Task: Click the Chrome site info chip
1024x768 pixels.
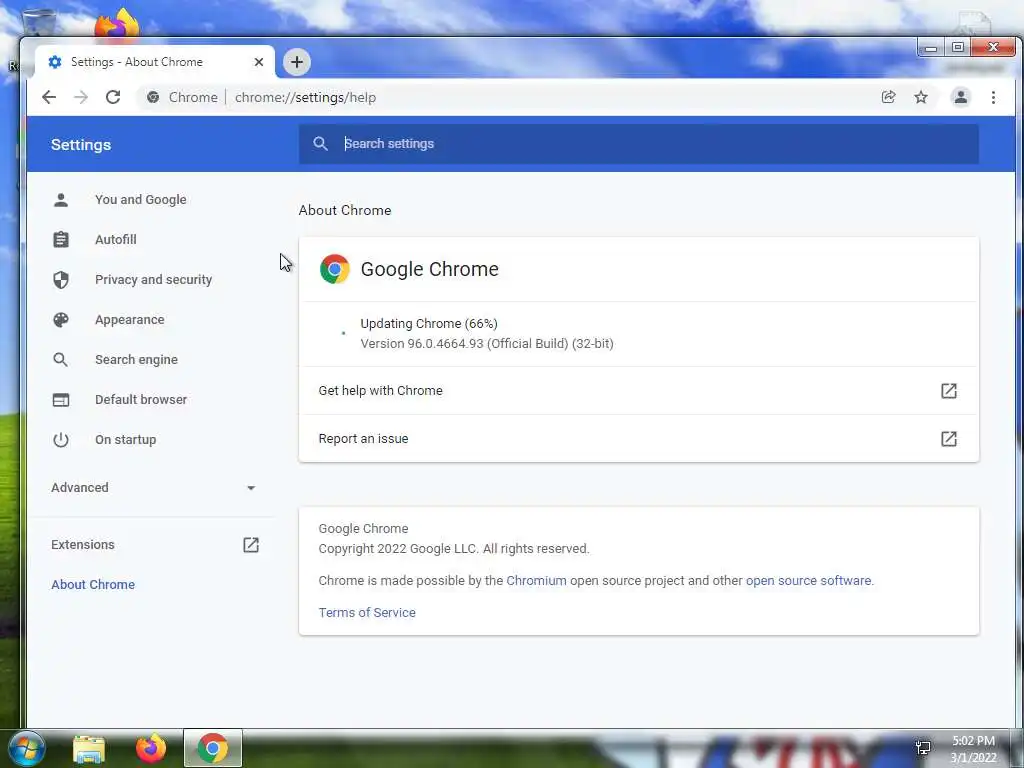Action: [x=182, y=97]
